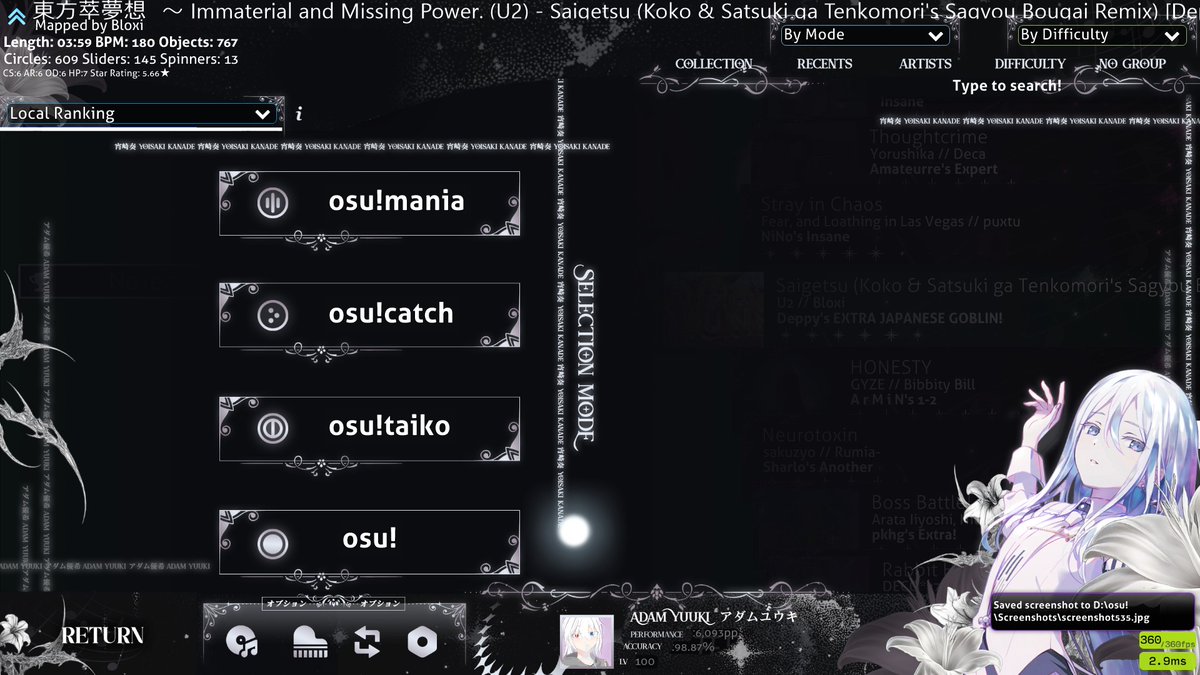Select the osu!taiko game mode
The height and width of the screenshot is (675, 1200).
pyautogui.click(x=369, y=428)
